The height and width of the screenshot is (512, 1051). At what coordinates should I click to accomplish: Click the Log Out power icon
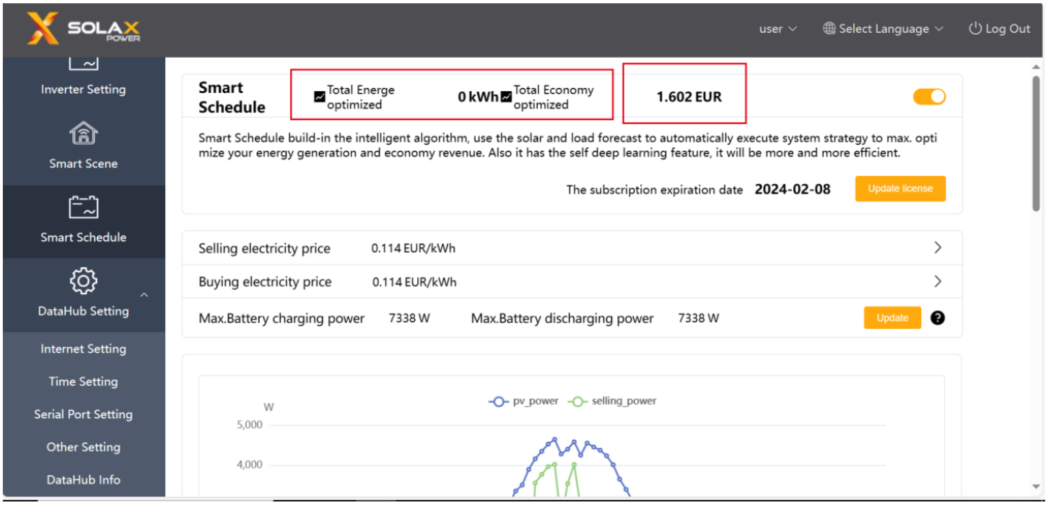(x=975, y=29)
